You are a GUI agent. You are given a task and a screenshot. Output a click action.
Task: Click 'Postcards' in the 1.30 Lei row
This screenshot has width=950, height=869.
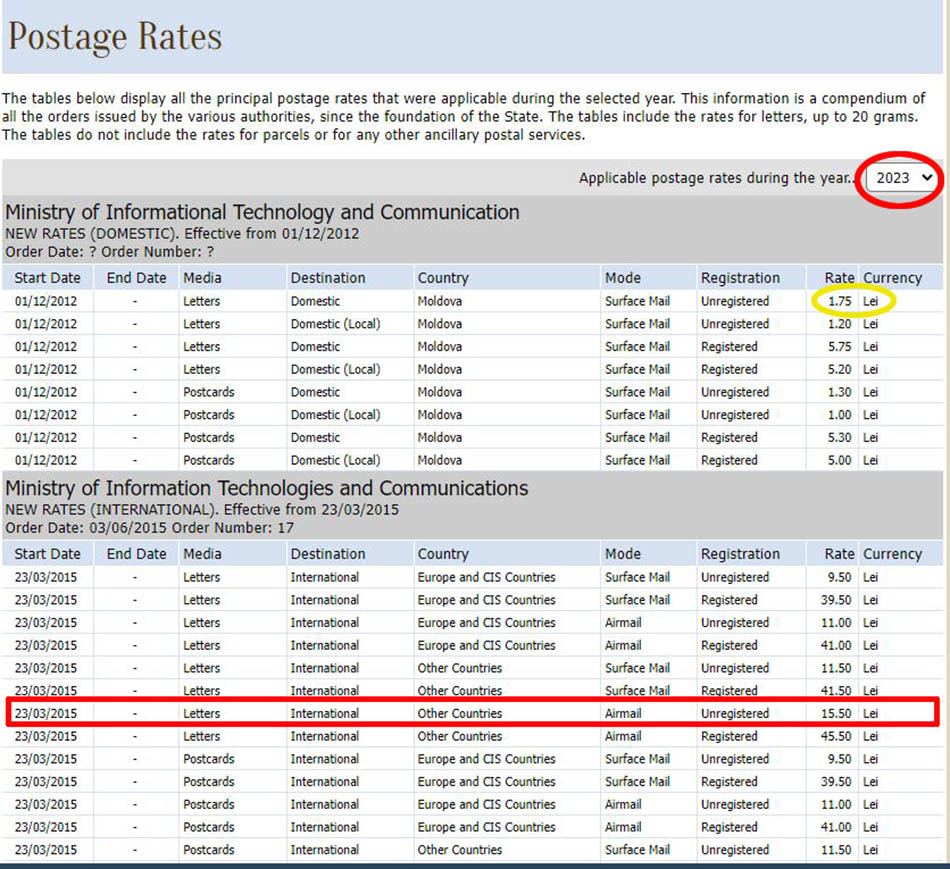[x=209, y=392]
